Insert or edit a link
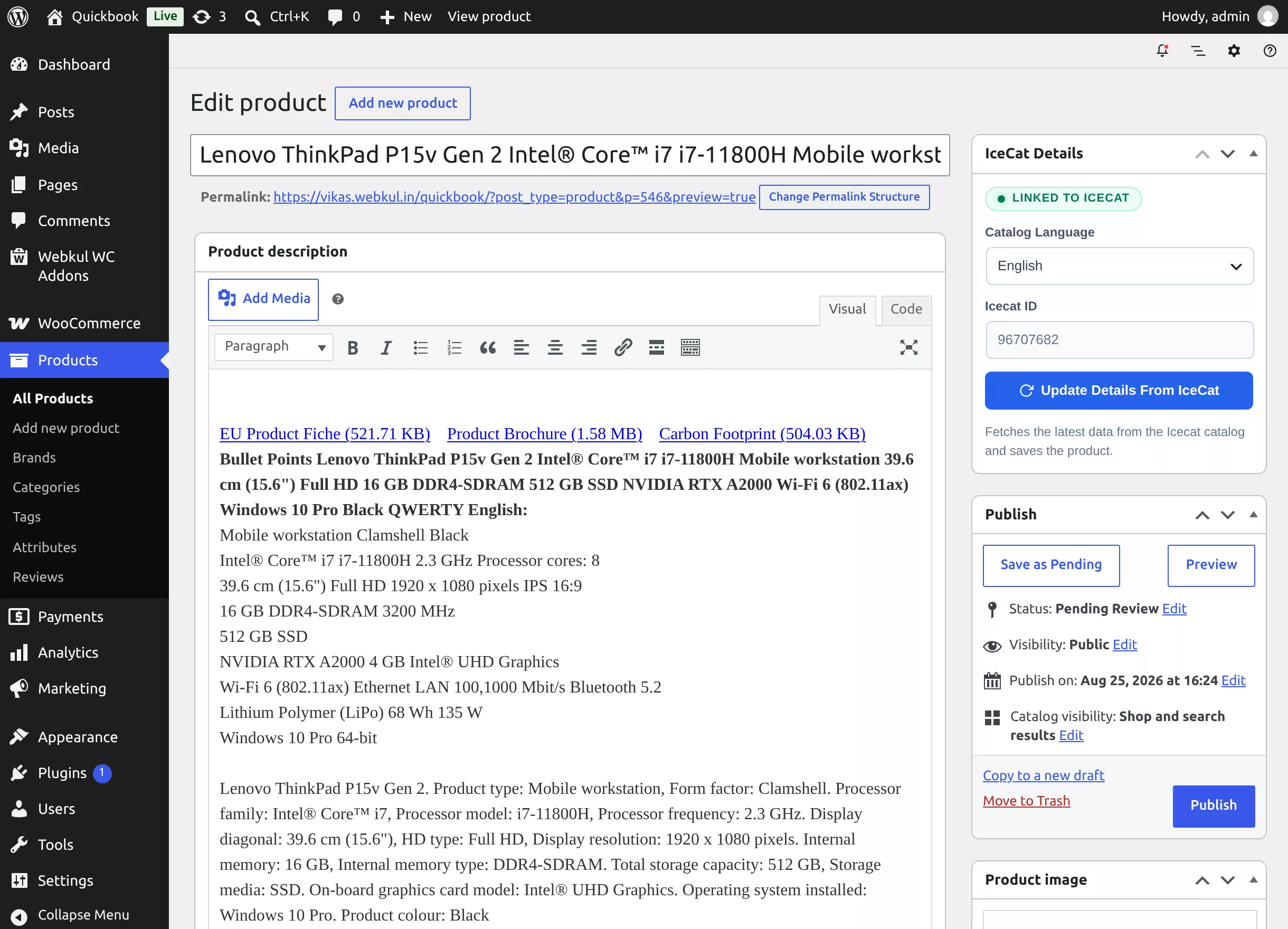The image size is (1288, 929). click(623, 347)
